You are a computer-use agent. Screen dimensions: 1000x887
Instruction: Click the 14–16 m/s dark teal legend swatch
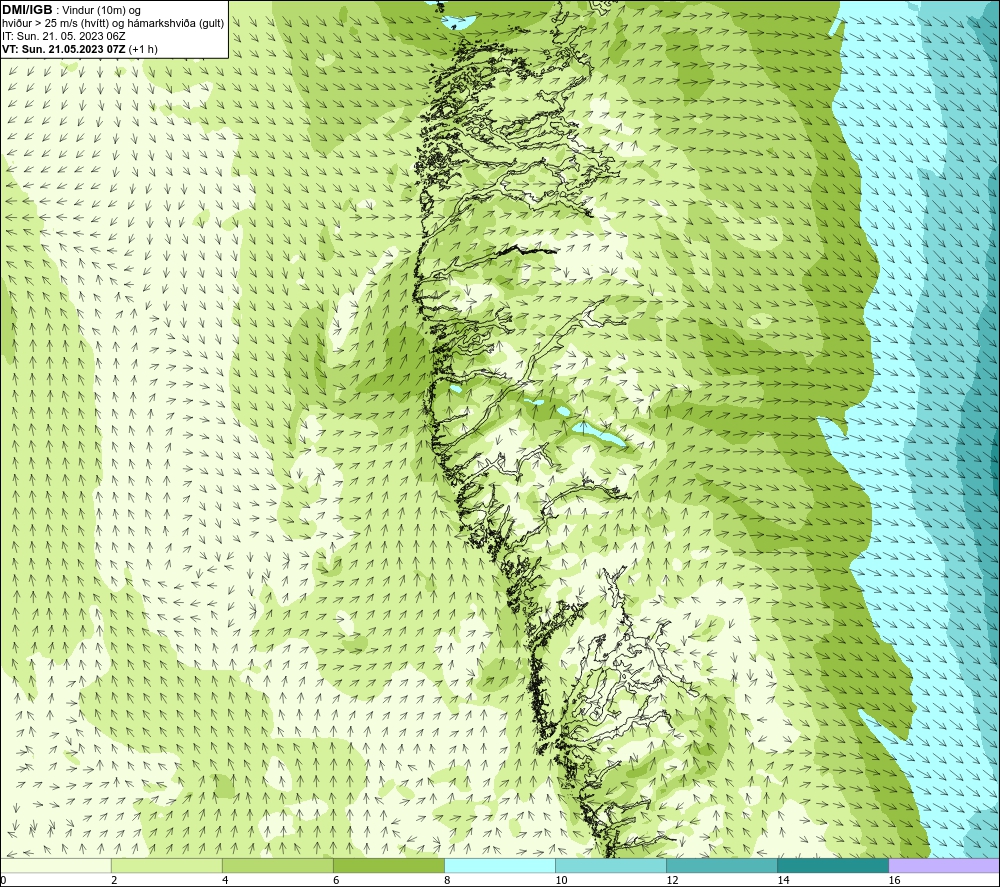(x=832, y=865)
